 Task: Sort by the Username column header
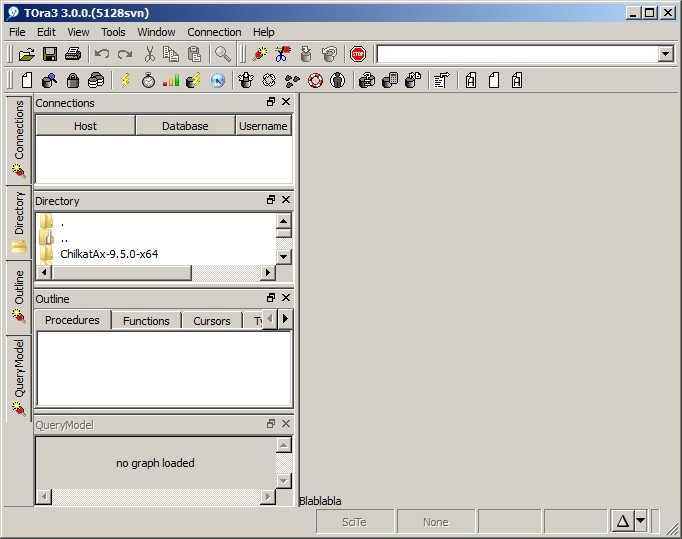[x=263, y=126]
